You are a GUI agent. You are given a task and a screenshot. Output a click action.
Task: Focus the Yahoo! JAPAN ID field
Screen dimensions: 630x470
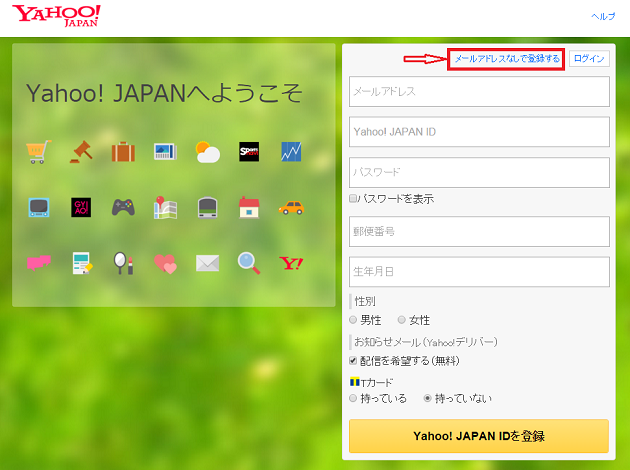[479, 132]
